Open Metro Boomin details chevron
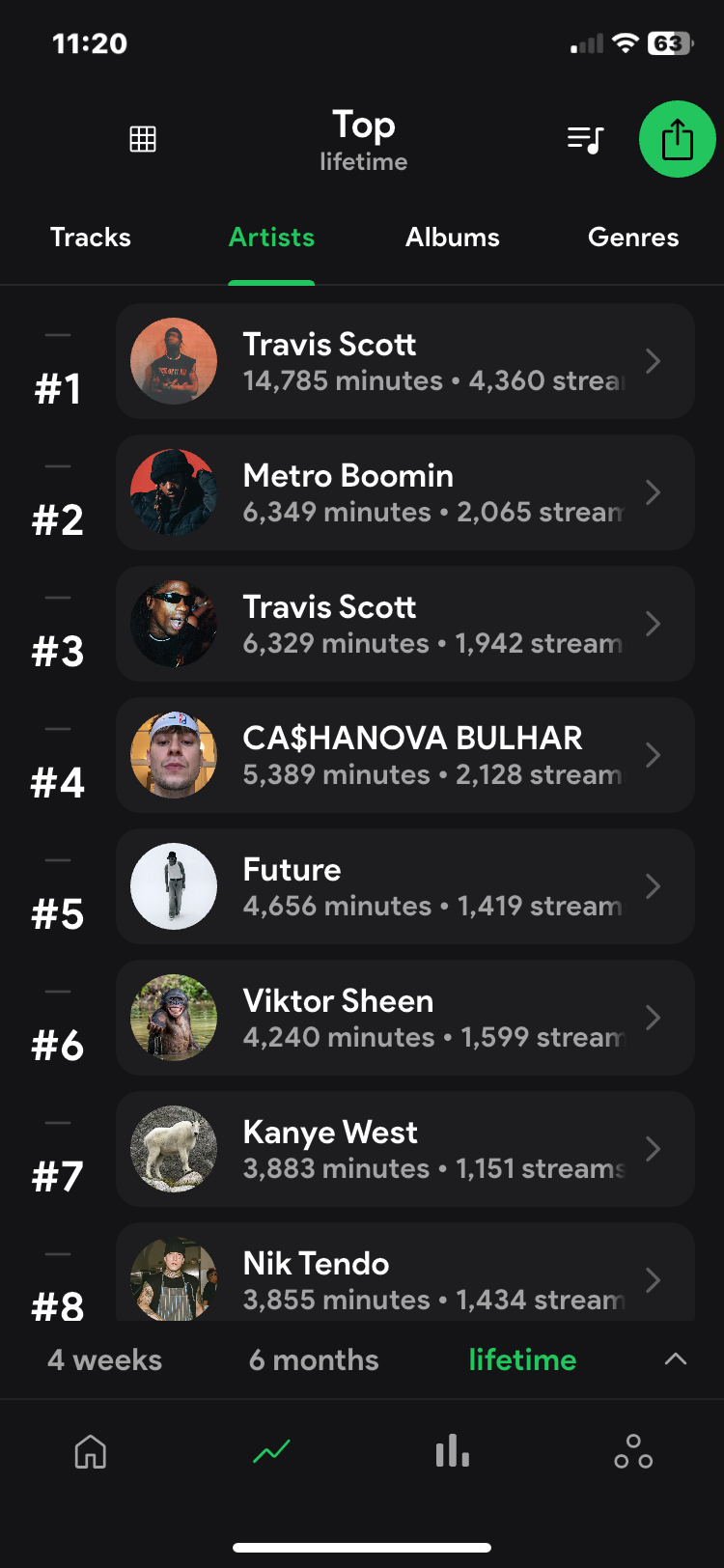This screenshot has height=1568, width=724. 654,492
